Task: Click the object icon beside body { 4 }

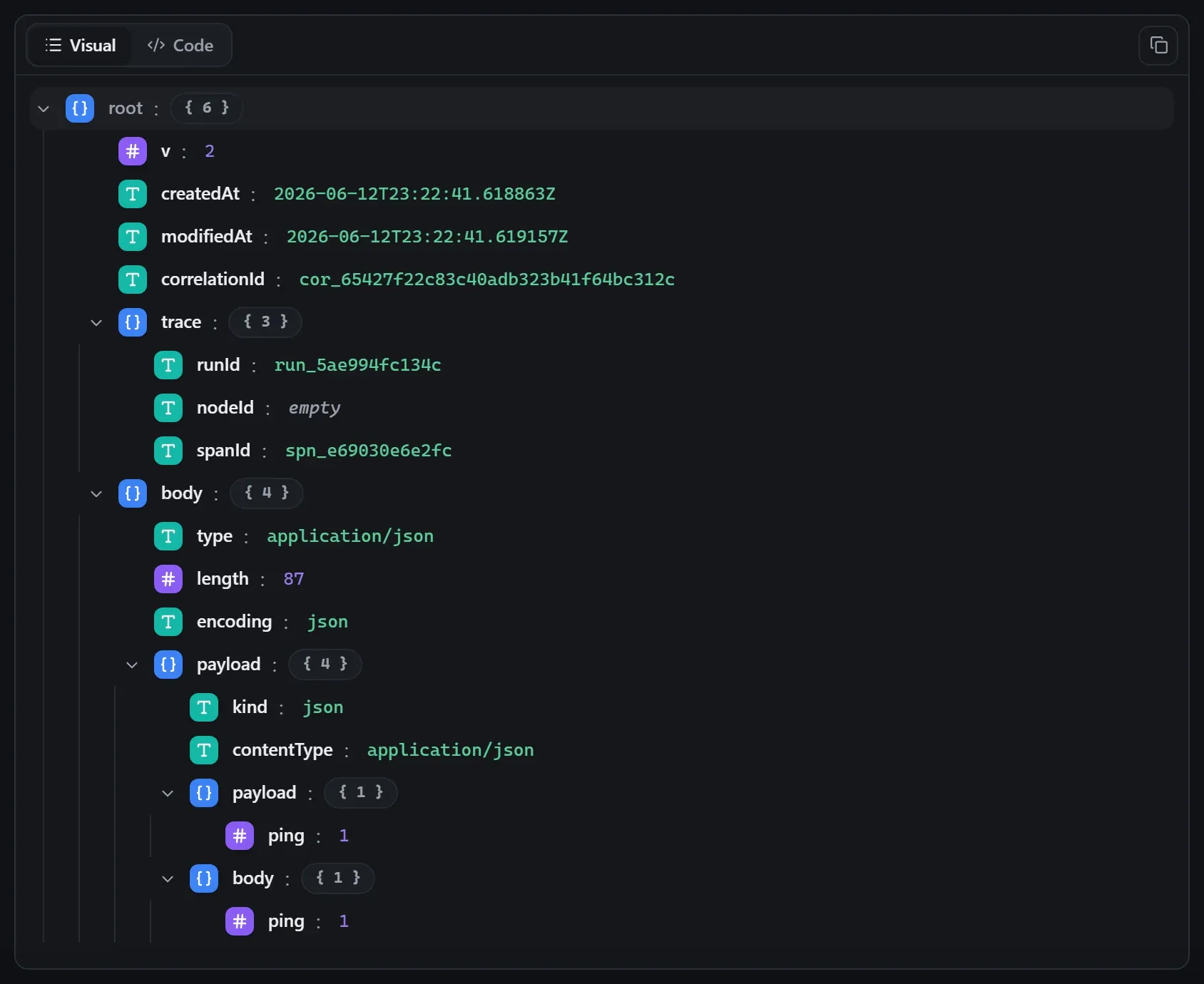Action: (133, 493)
